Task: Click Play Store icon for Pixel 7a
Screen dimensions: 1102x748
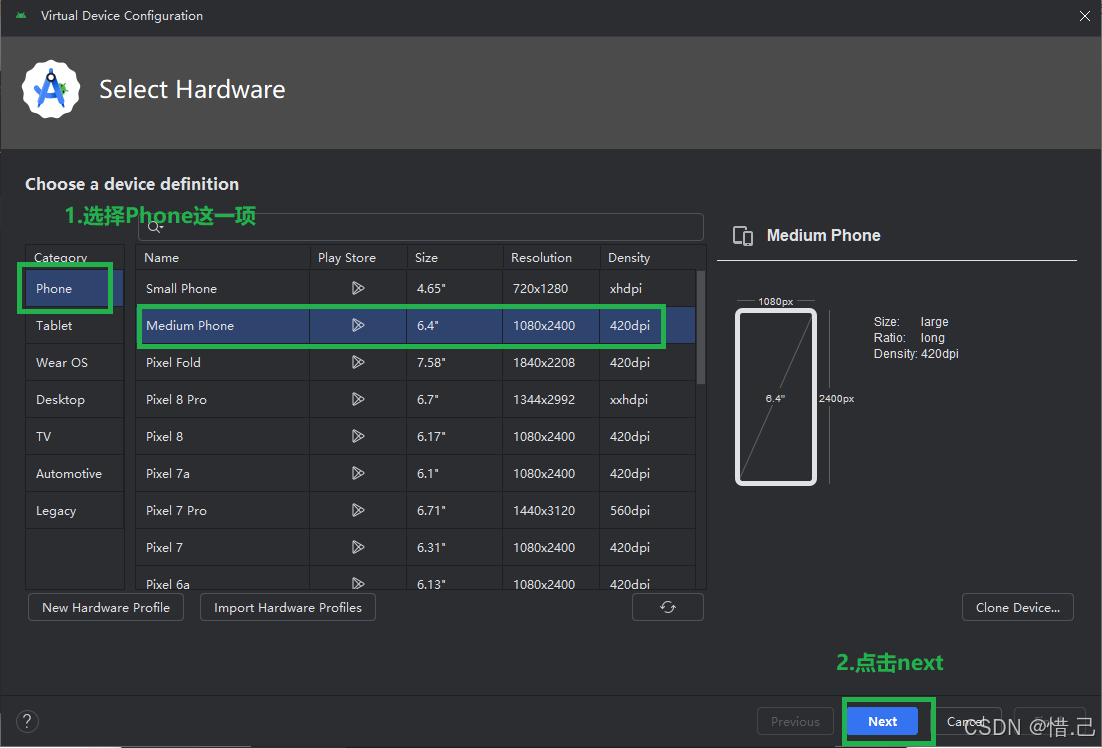Action: pos(358,473)
